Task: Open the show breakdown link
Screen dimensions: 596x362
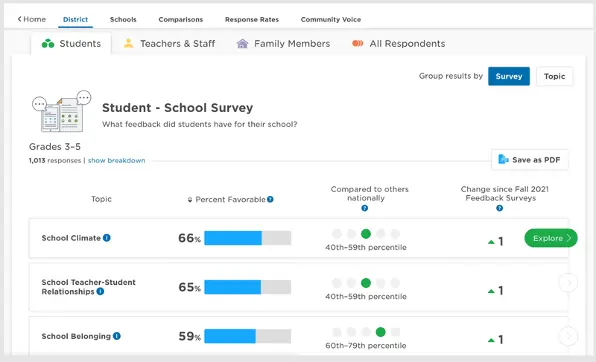Action: pos(117,160)
